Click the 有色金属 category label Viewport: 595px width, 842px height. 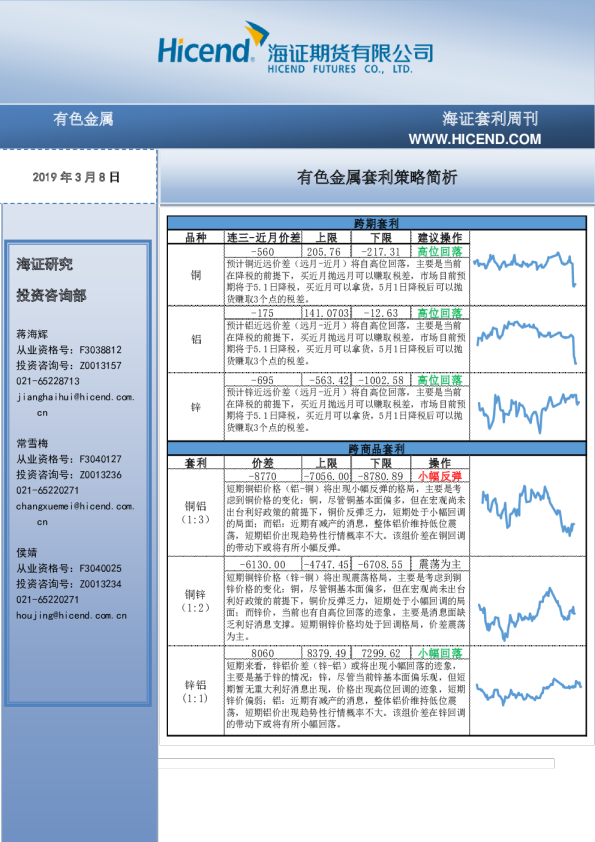pos(83,119)
